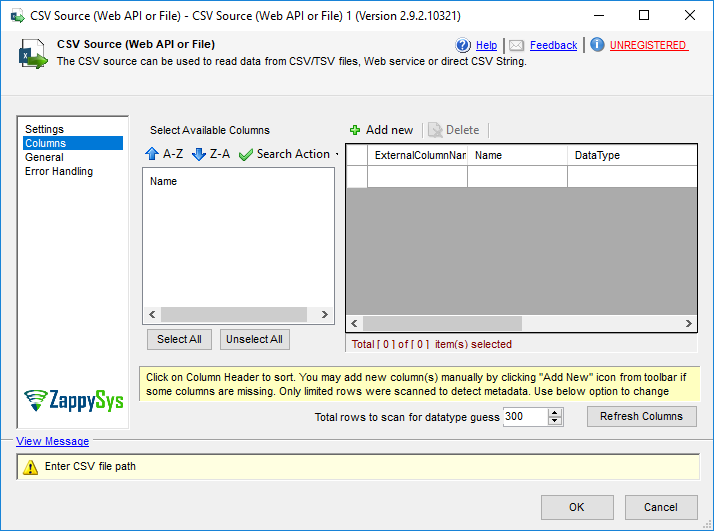Click 'Total [ 0 ] of [ 0 ] item(s) selected' text

(x=432, y=344)
